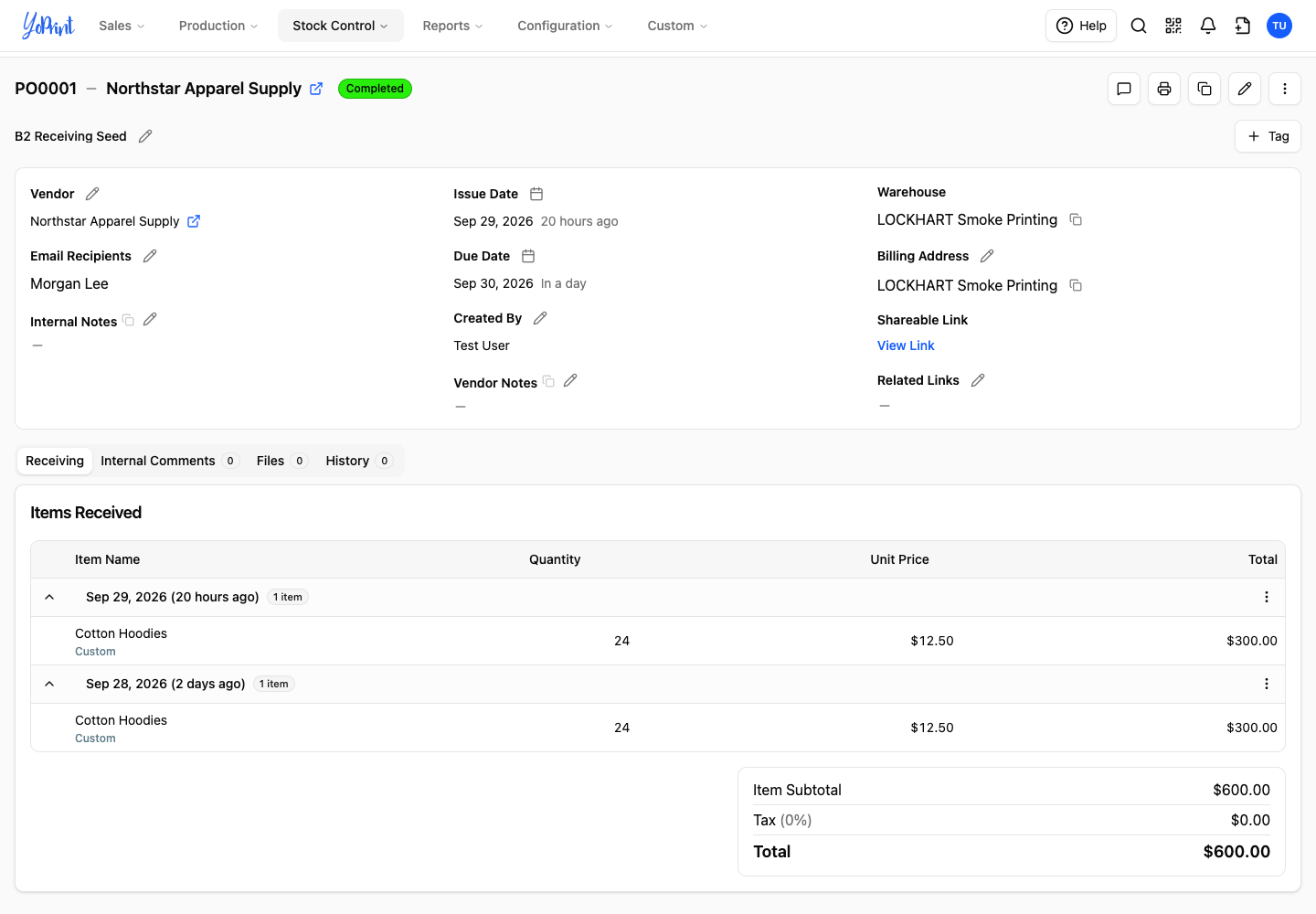
Task: Open the comment bubble icon for PO0001
Action: [x=1124, y=89]
